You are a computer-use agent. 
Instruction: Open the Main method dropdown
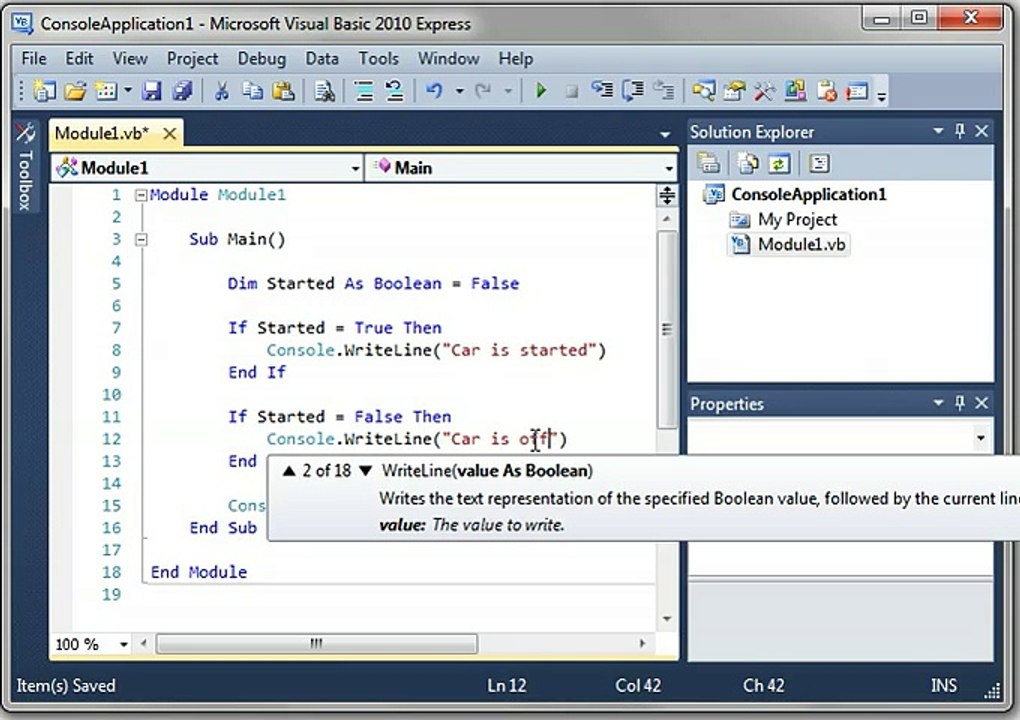pos(669,168)
